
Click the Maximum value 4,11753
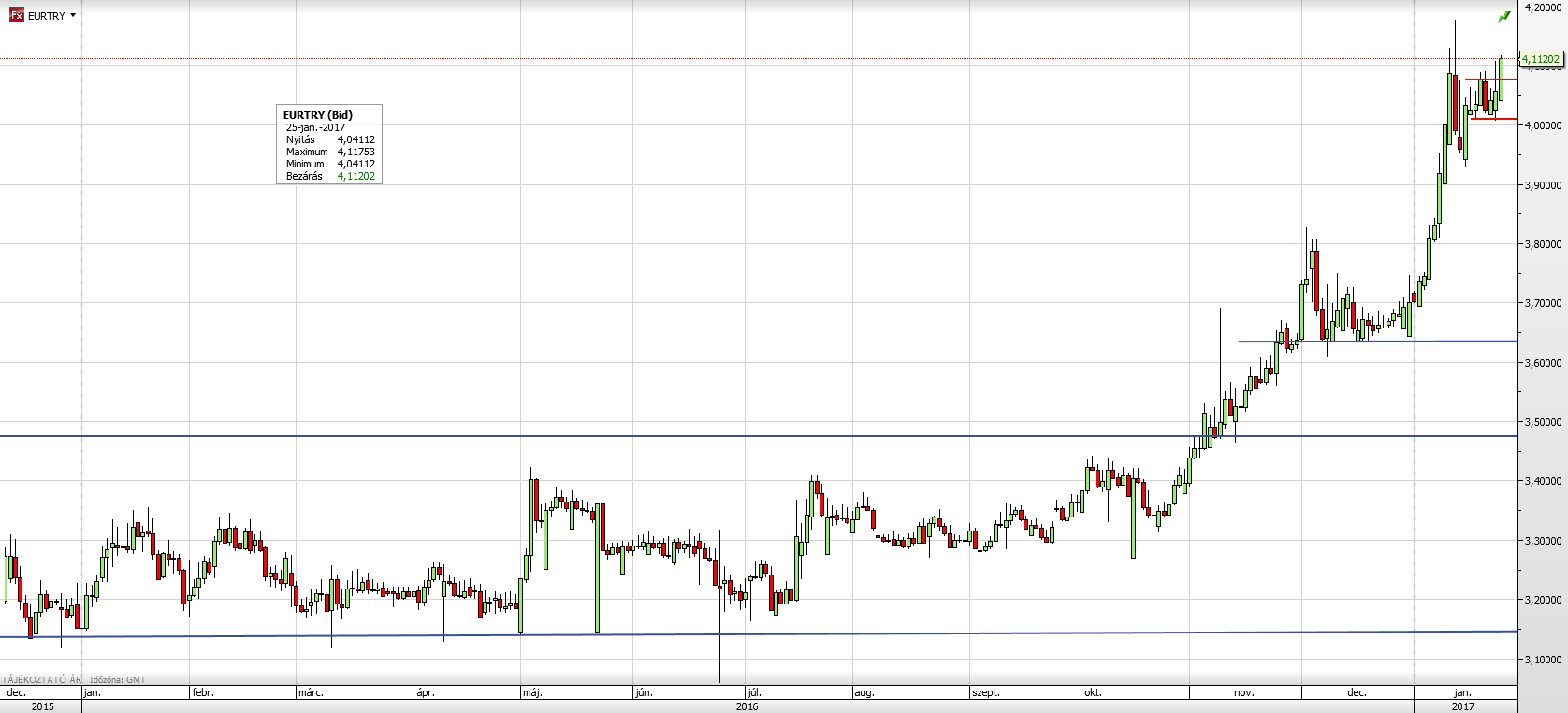tap(356, 152)
